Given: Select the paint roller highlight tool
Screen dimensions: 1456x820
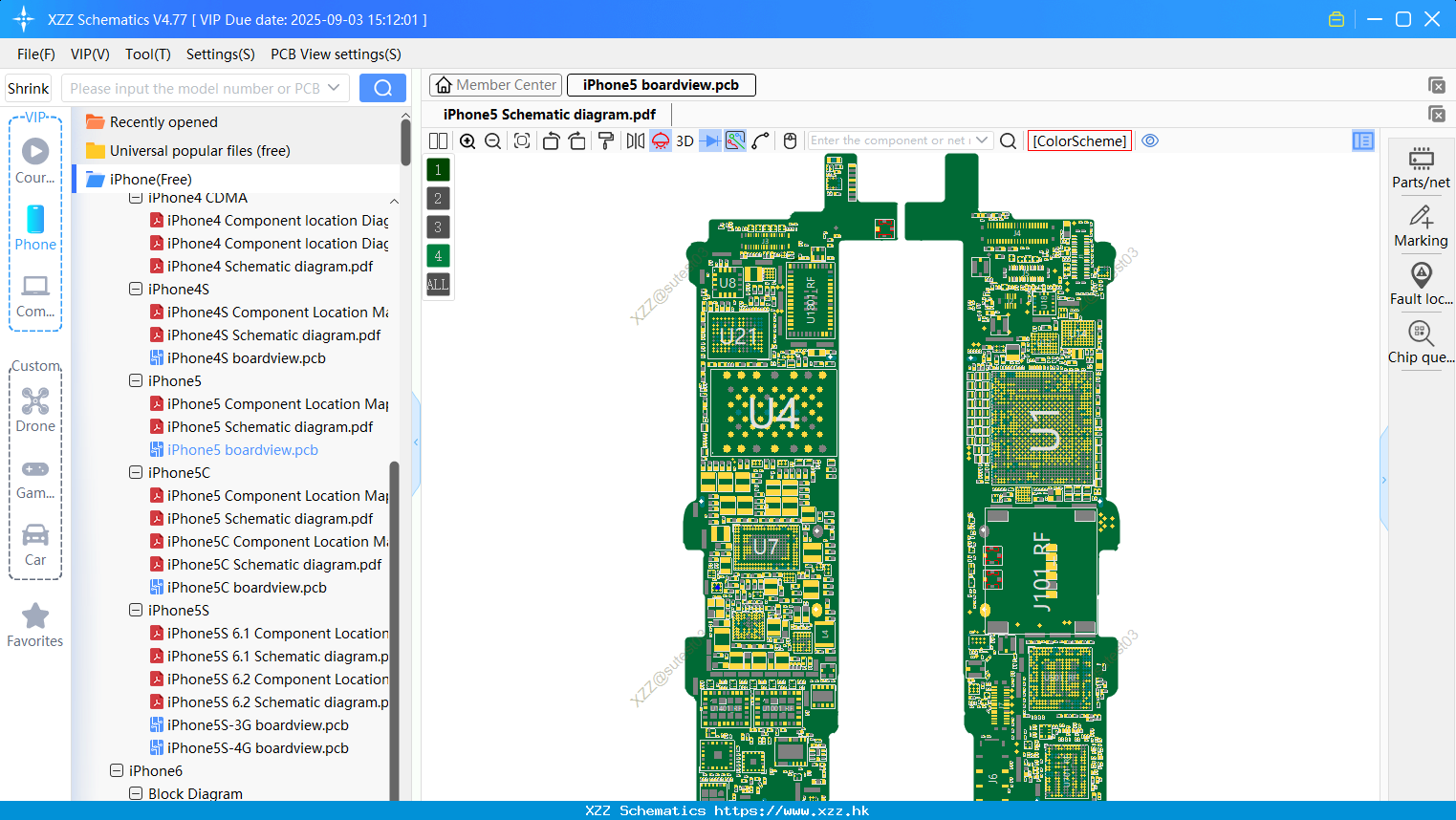Looking at the screenshot, I should point(606,140).
